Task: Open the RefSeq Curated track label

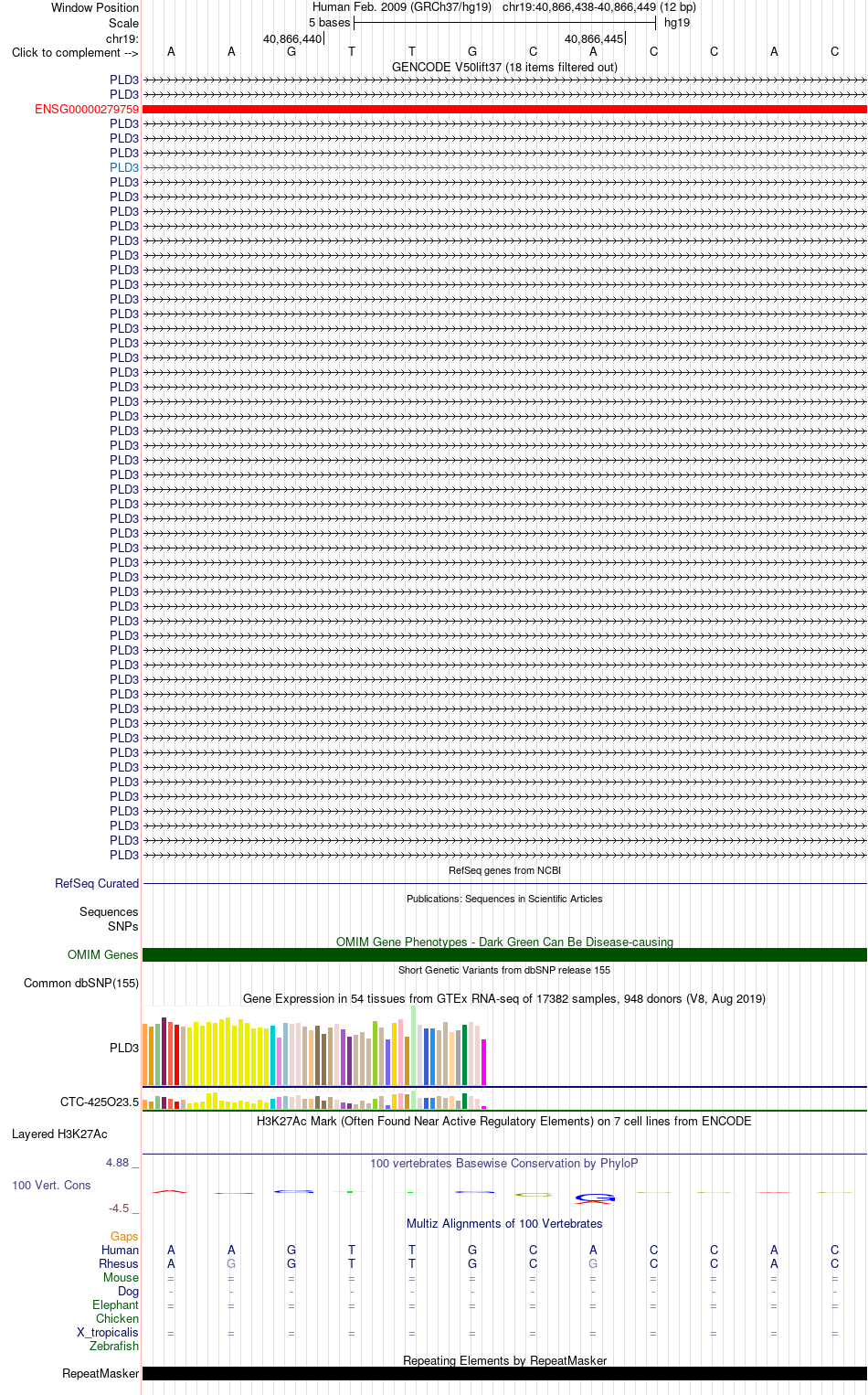Action: [x=97, y=883]
